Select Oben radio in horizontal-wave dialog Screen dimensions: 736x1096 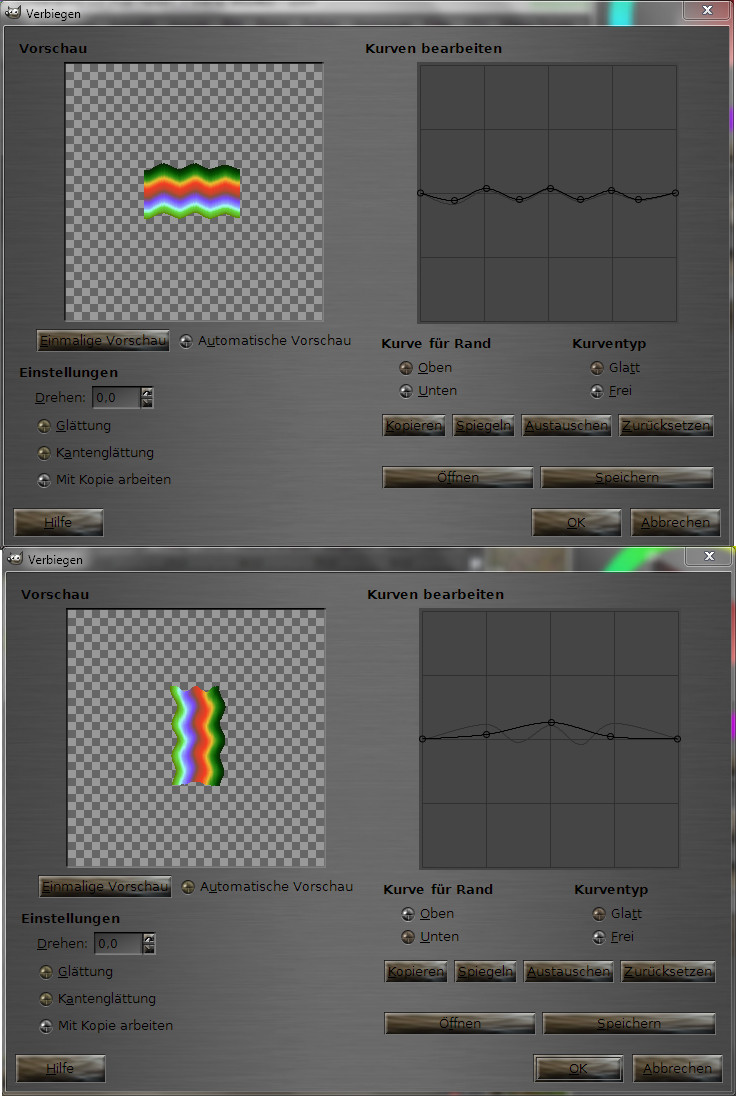tap(406, 368)
